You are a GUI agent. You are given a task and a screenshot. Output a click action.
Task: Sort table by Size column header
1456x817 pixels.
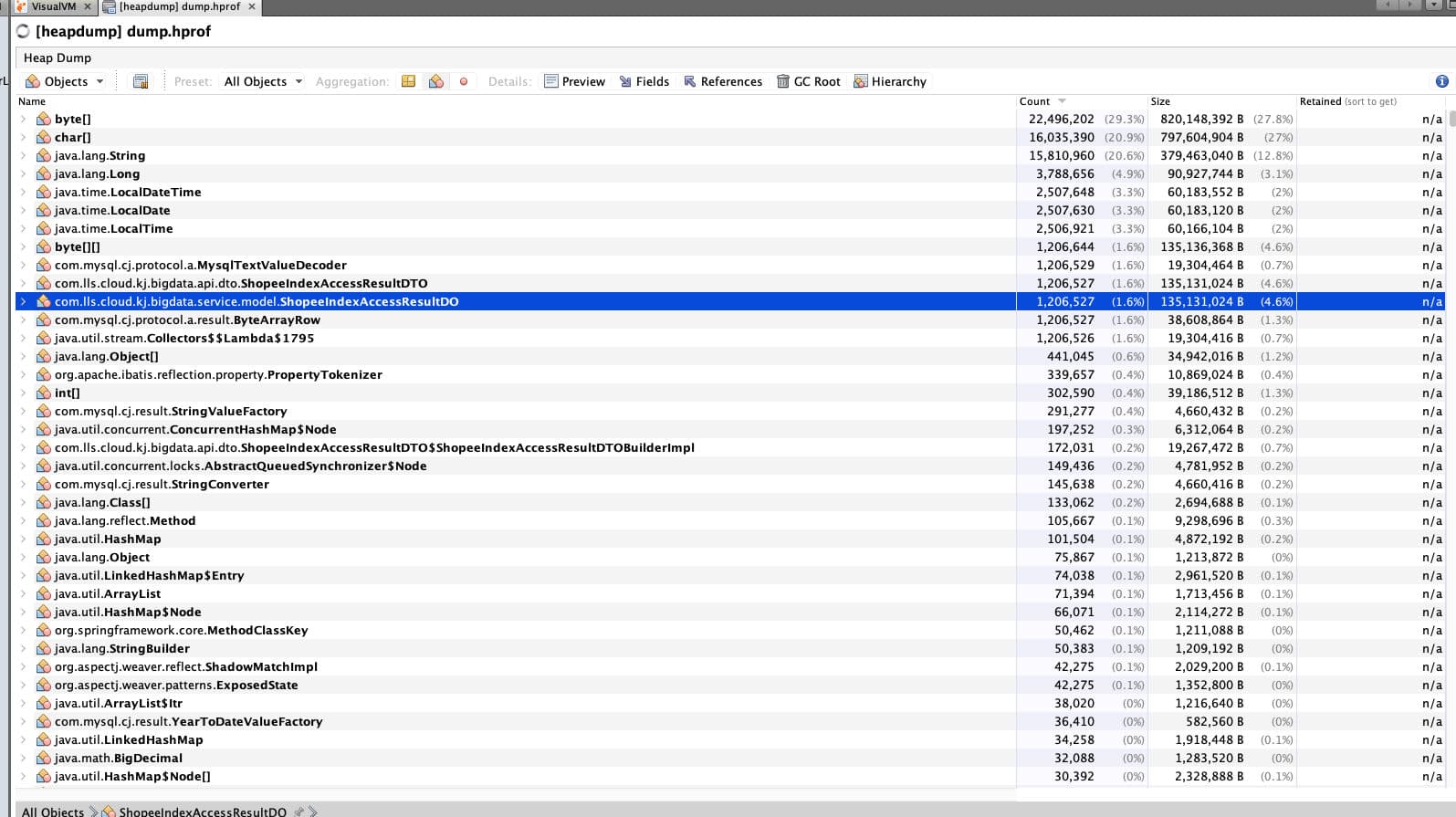point(1160,101)
